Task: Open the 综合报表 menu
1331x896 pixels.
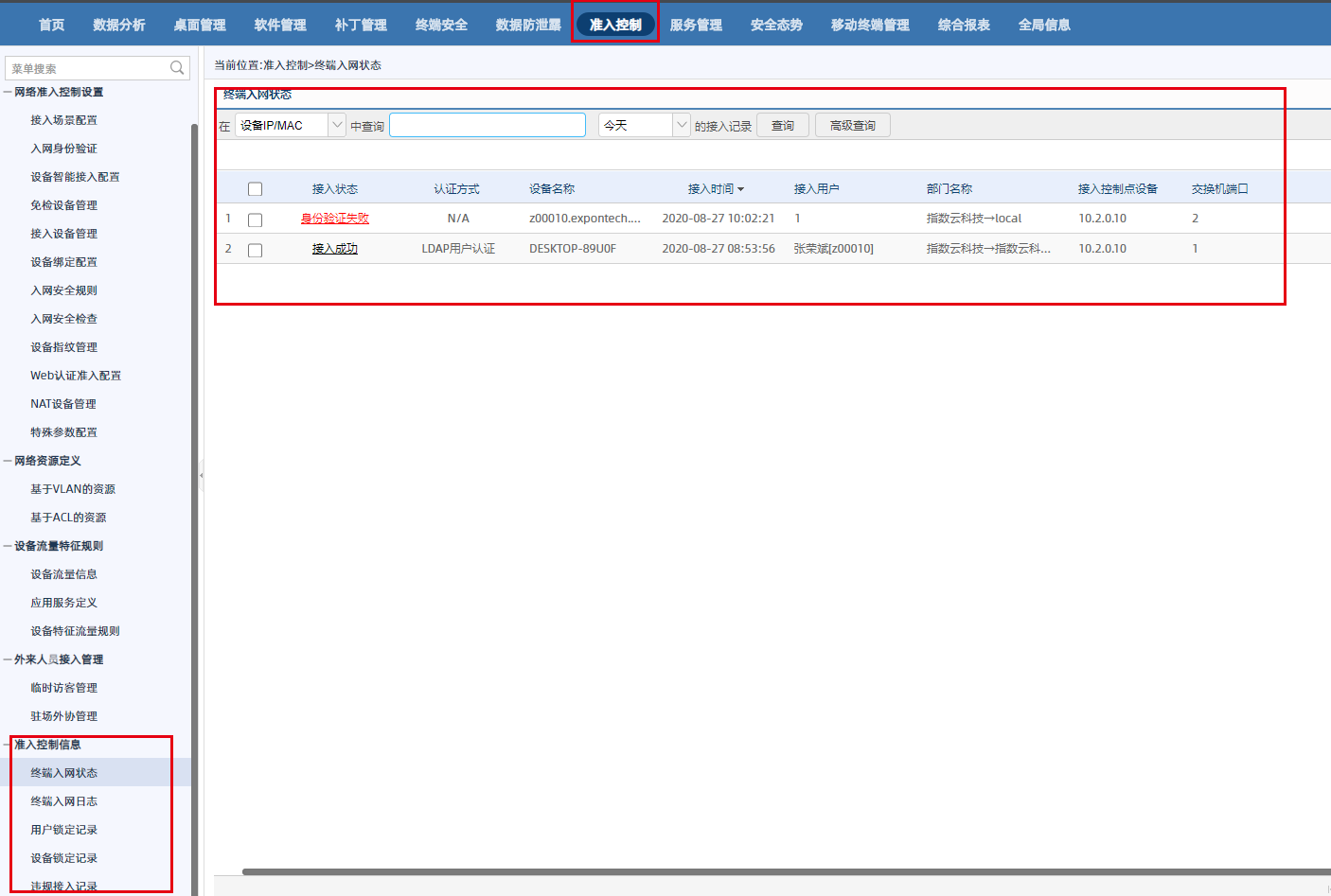Action: [964, 25]
